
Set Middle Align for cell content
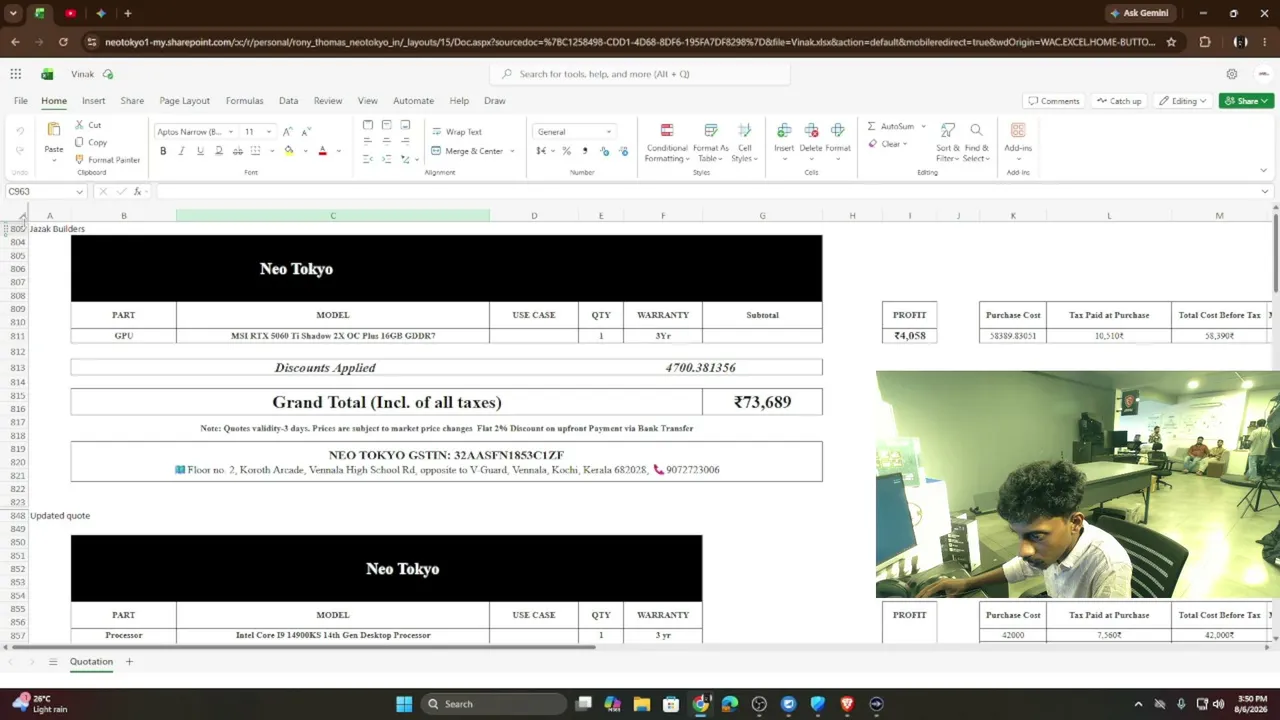(386, 125)
